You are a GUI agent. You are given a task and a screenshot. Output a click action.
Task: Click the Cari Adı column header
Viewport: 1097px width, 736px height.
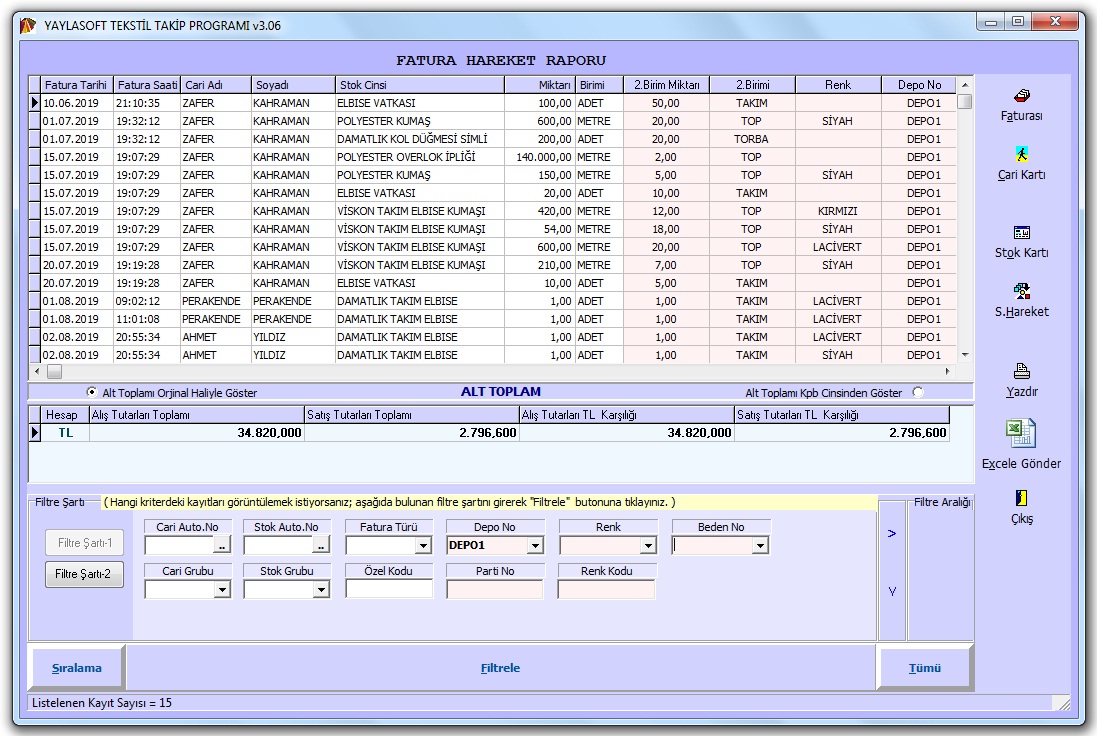215,85
